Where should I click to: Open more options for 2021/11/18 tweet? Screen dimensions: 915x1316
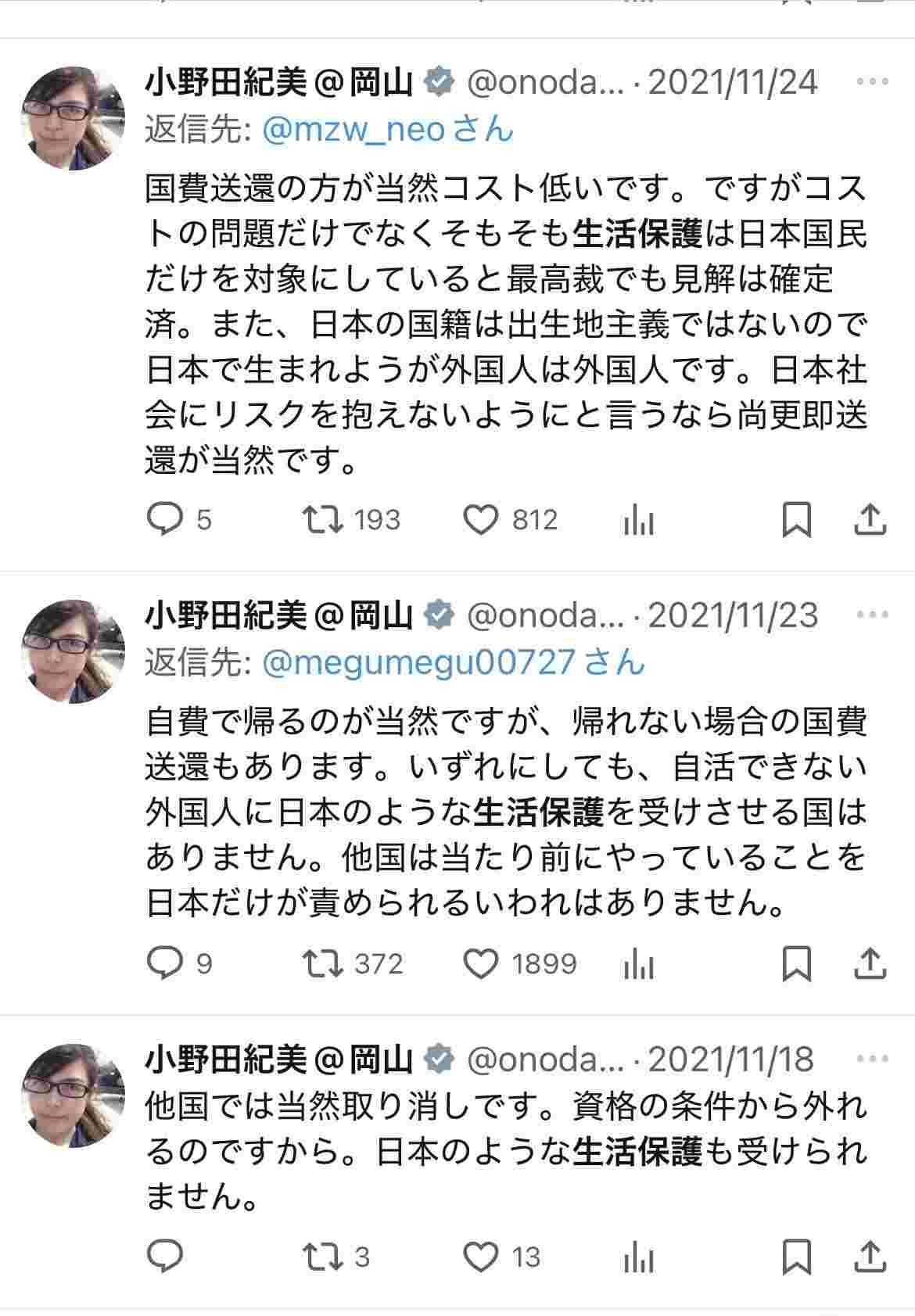(x=872, y=1059)
